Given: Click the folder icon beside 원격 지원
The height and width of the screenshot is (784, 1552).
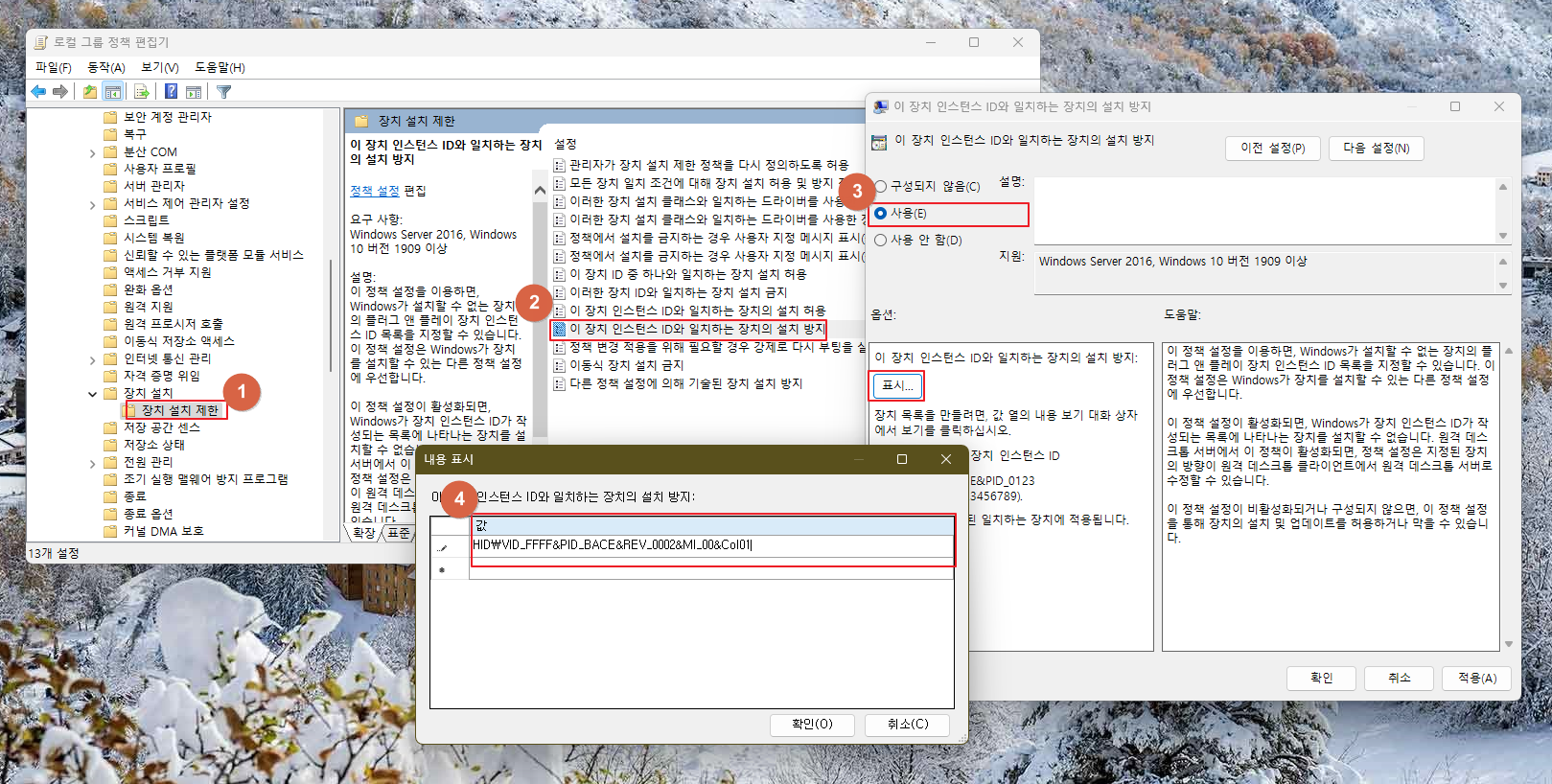Looking at the screenshot, I should tap(110, 307).
